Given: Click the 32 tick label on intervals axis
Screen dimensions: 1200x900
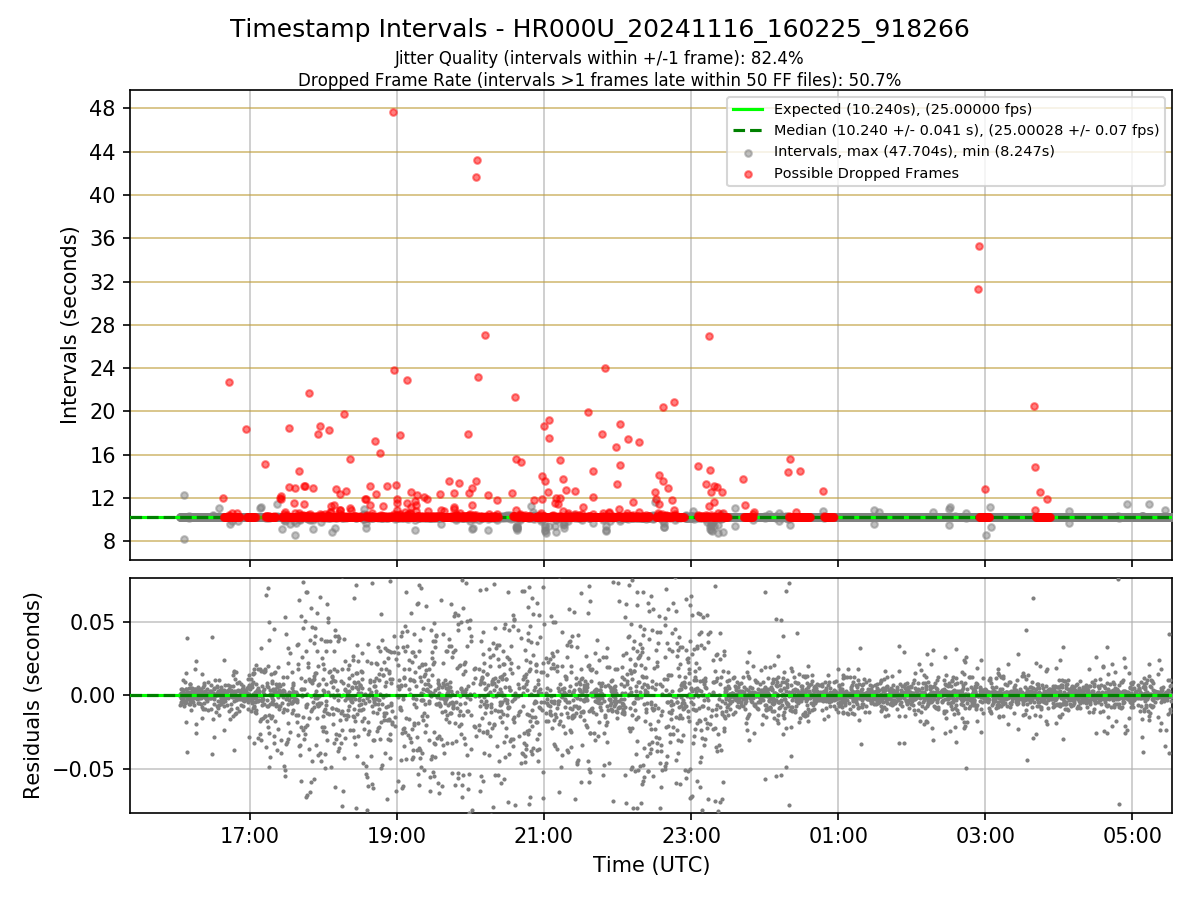Looking at the screenshot, I should (103, 282).
